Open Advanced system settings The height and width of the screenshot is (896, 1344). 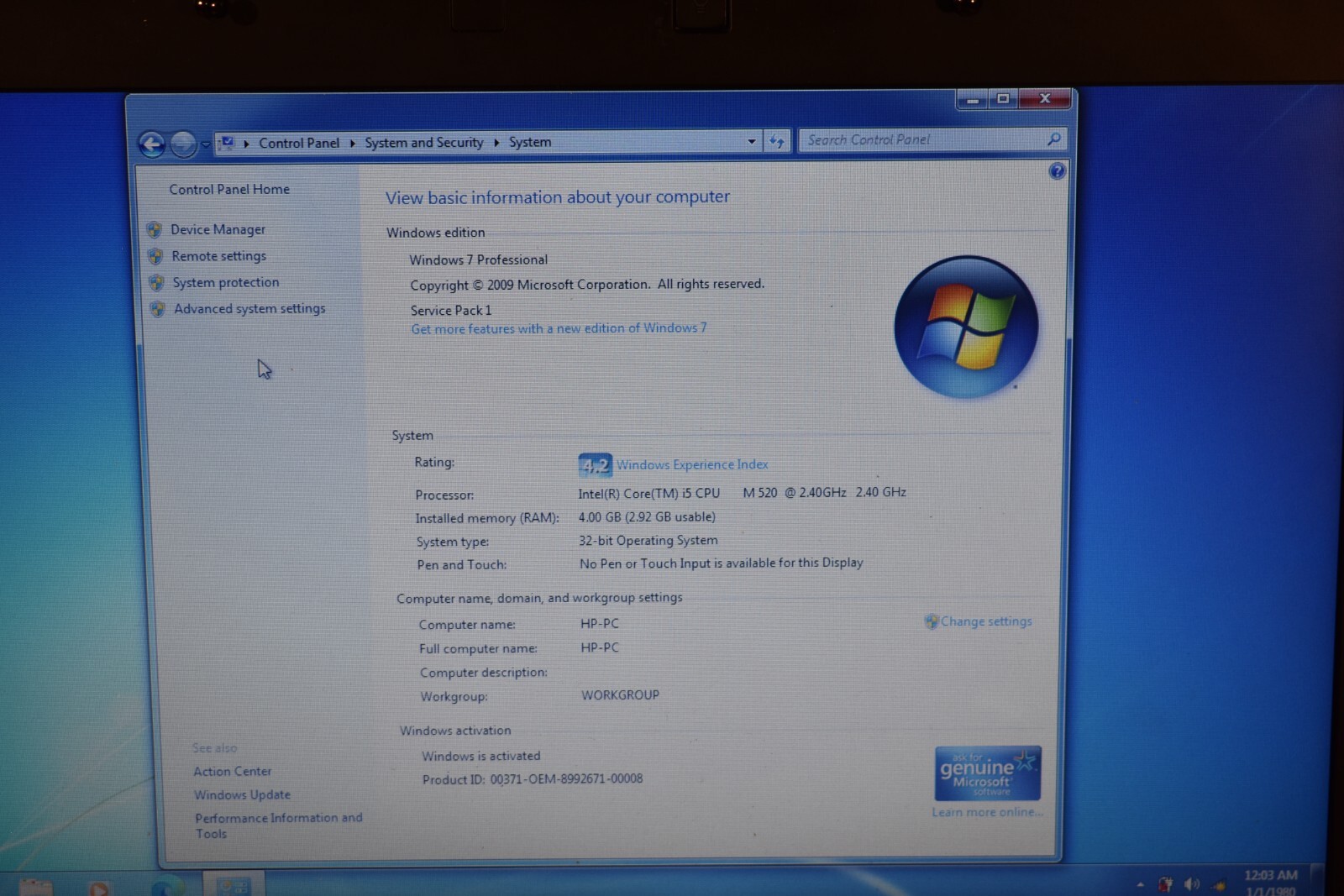249,308
